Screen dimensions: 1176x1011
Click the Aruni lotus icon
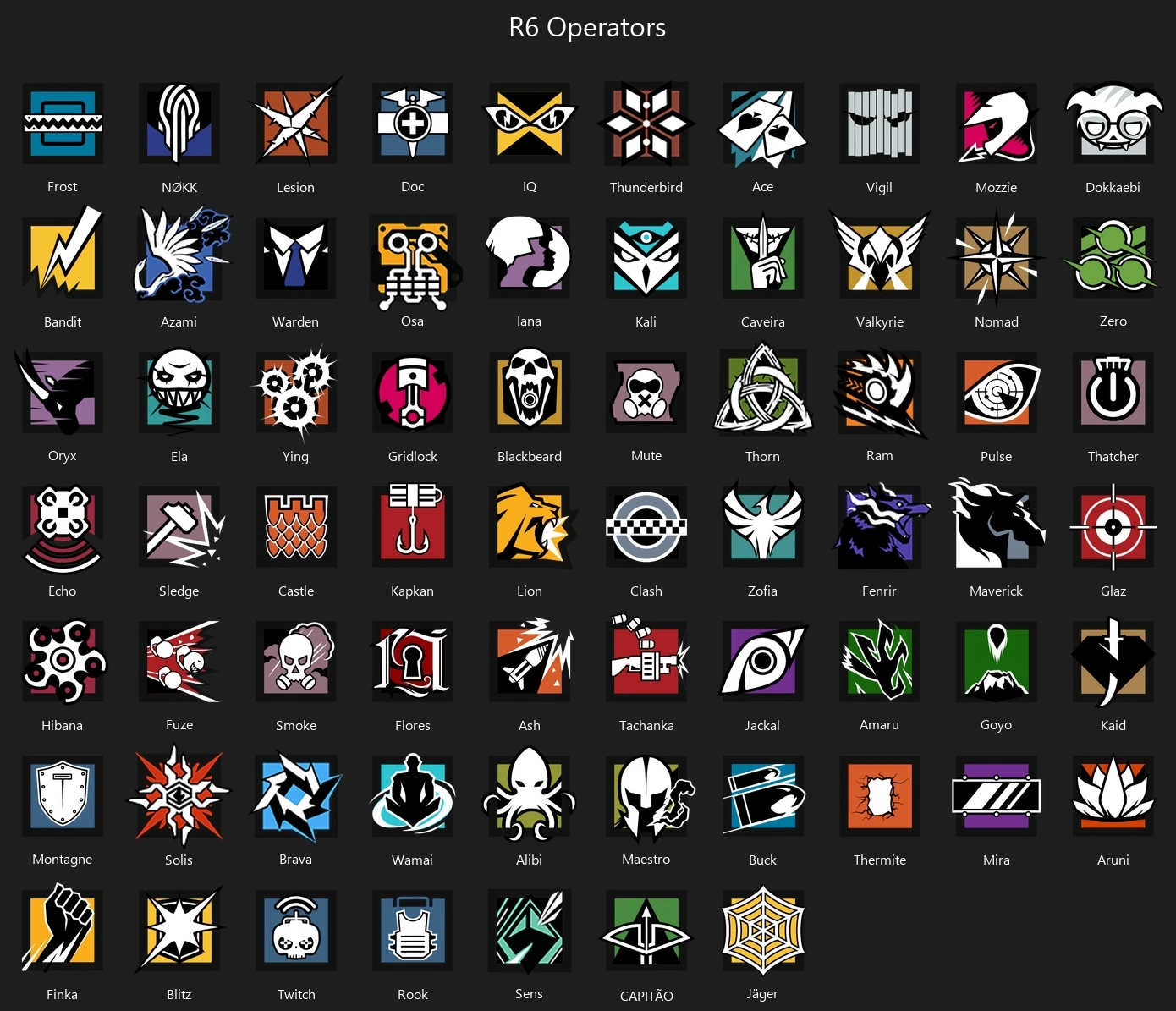click(x=1113, y=795)
